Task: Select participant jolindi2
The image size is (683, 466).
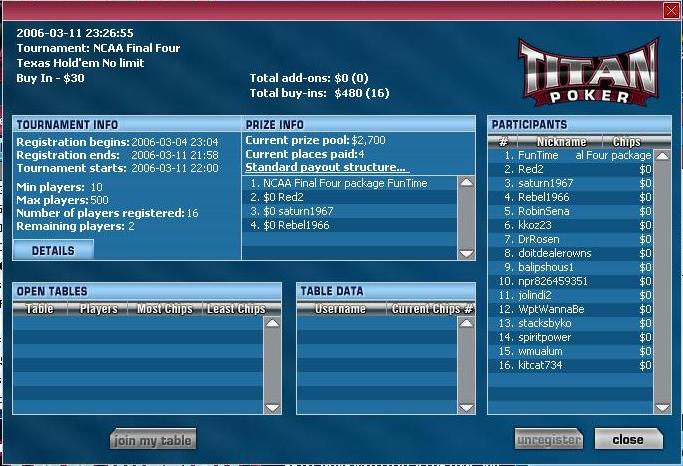Action: coord(571,295)
